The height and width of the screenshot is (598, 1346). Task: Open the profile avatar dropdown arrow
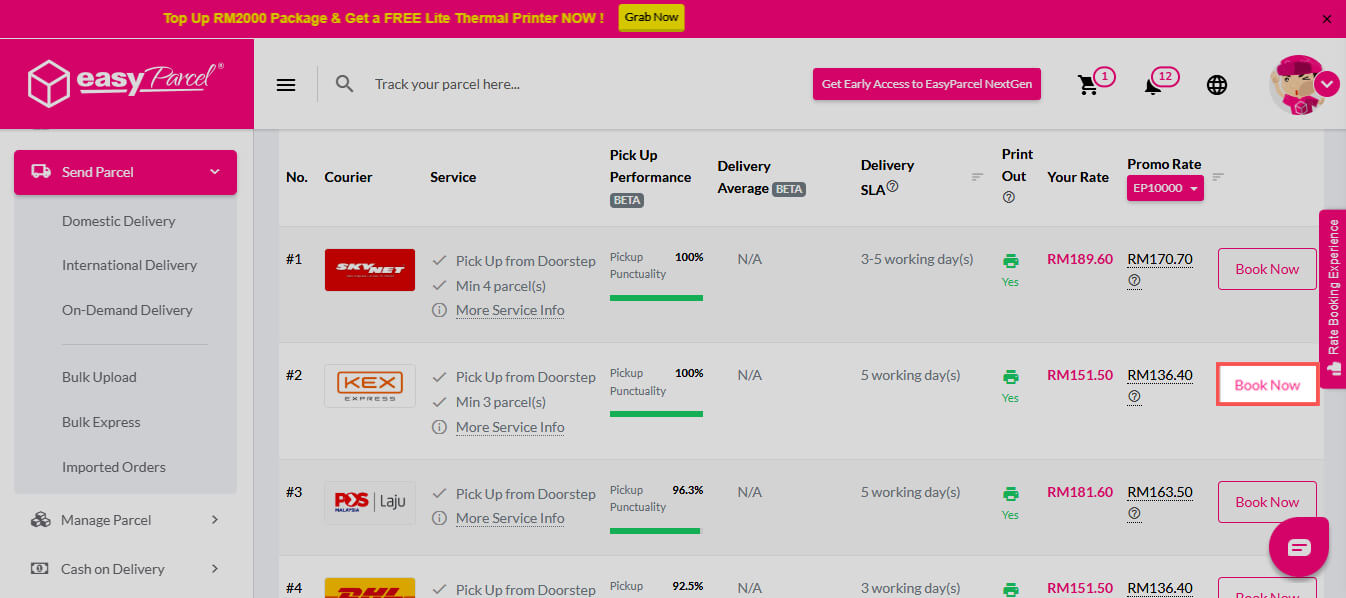click(x=1327, y=84)
